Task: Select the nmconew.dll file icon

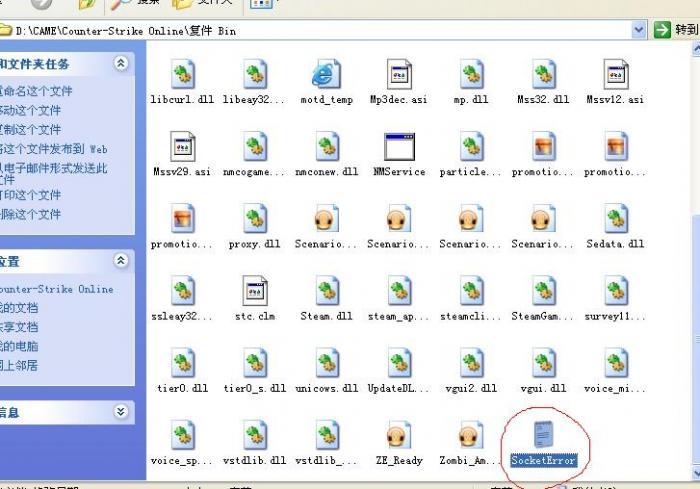Action: 327,146
